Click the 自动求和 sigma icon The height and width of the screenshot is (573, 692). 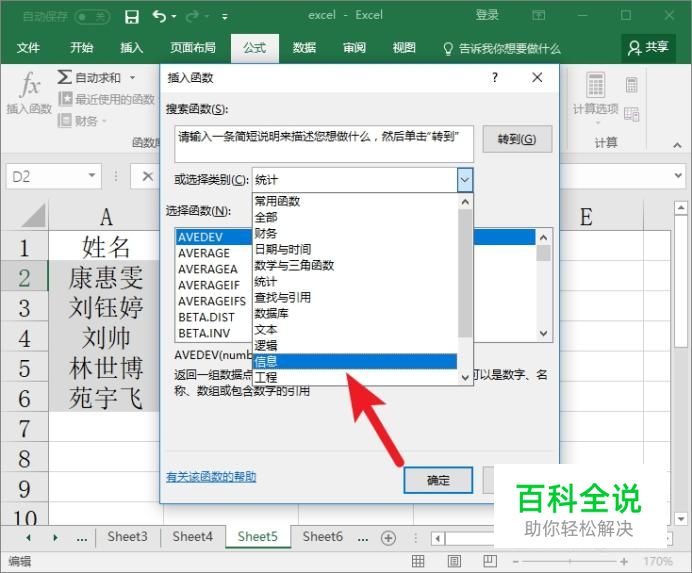tap(64, 77)
